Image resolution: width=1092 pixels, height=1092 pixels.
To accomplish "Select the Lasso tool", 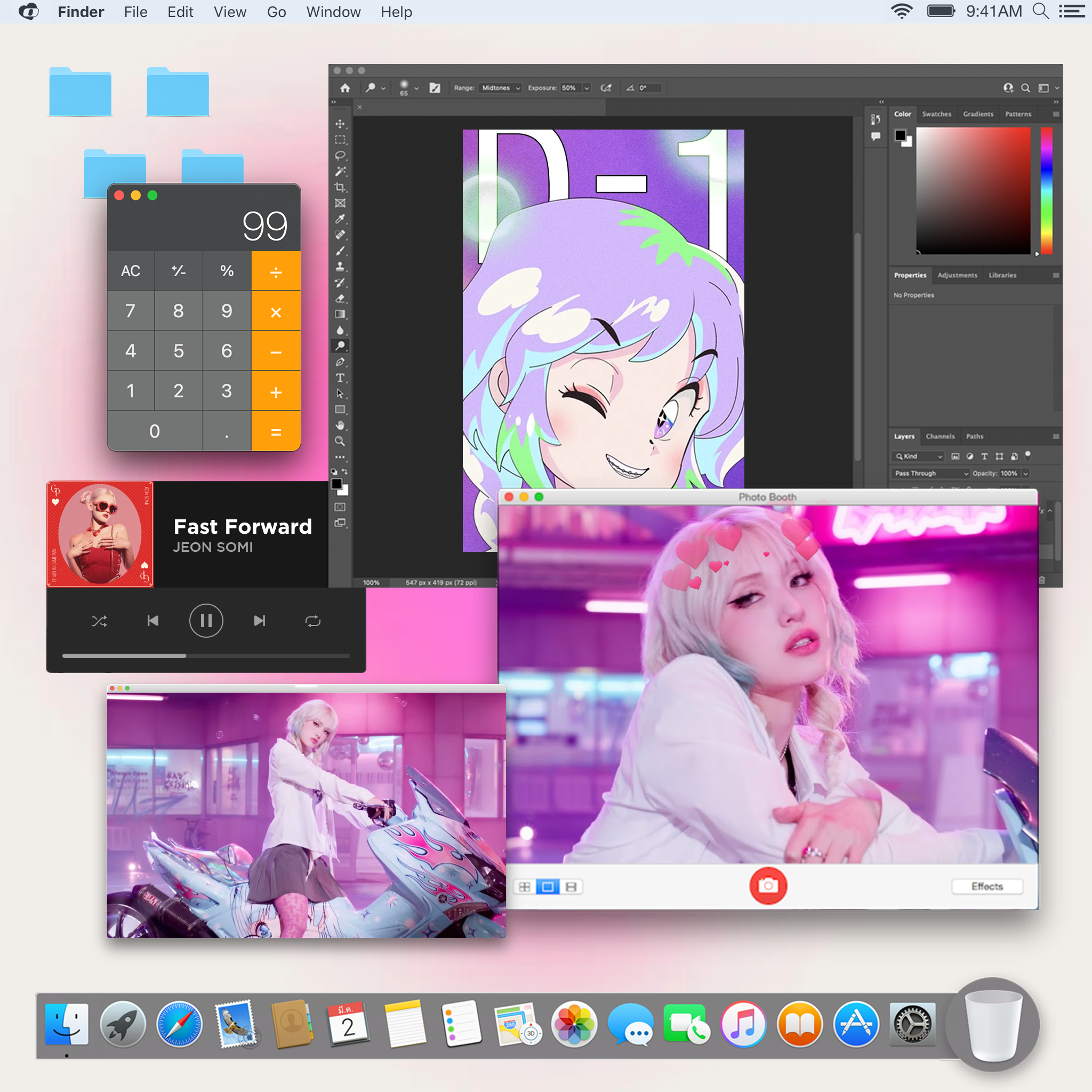I will tap(340, 156).
